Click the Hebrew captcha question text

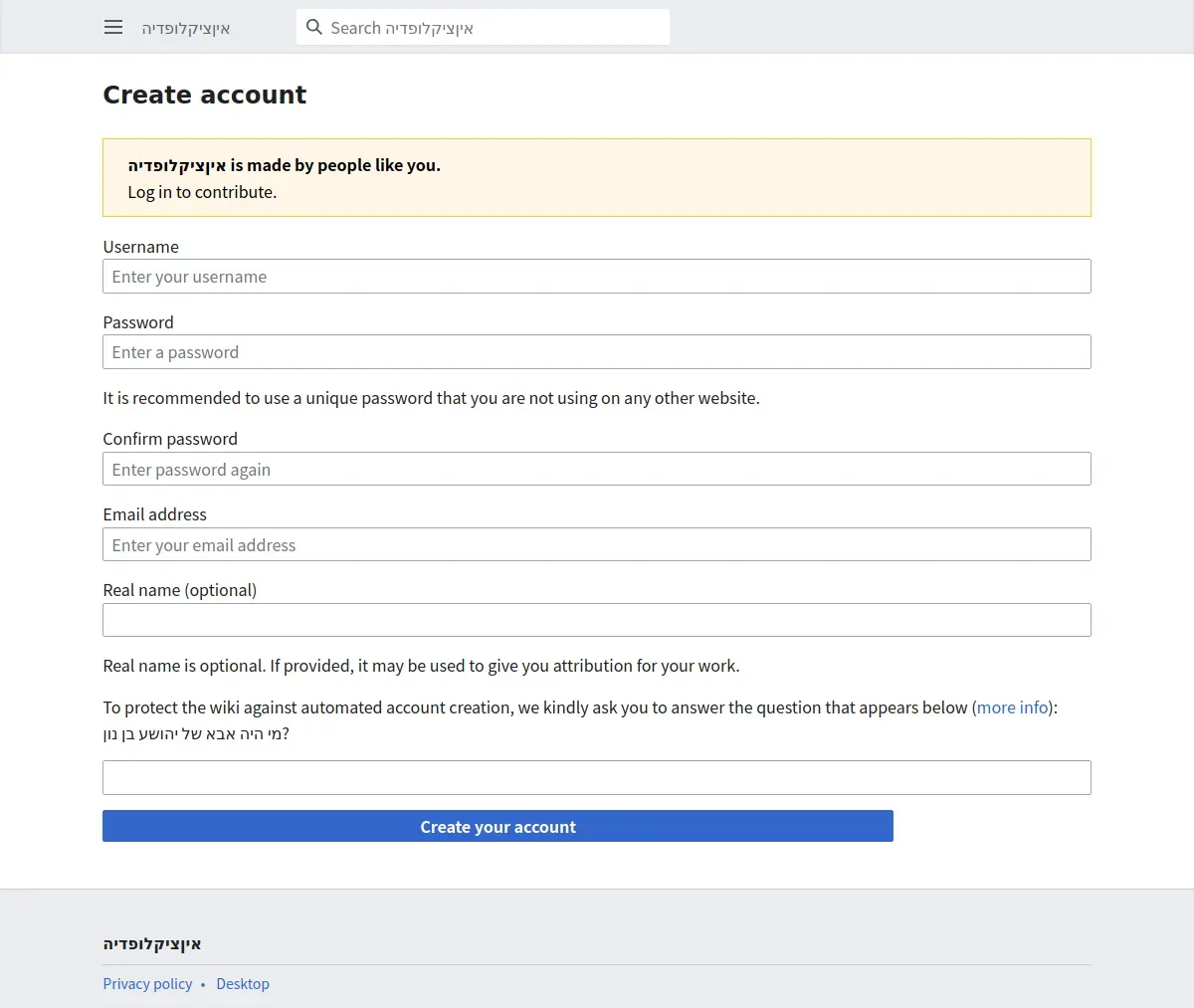[x=196, y=734]
